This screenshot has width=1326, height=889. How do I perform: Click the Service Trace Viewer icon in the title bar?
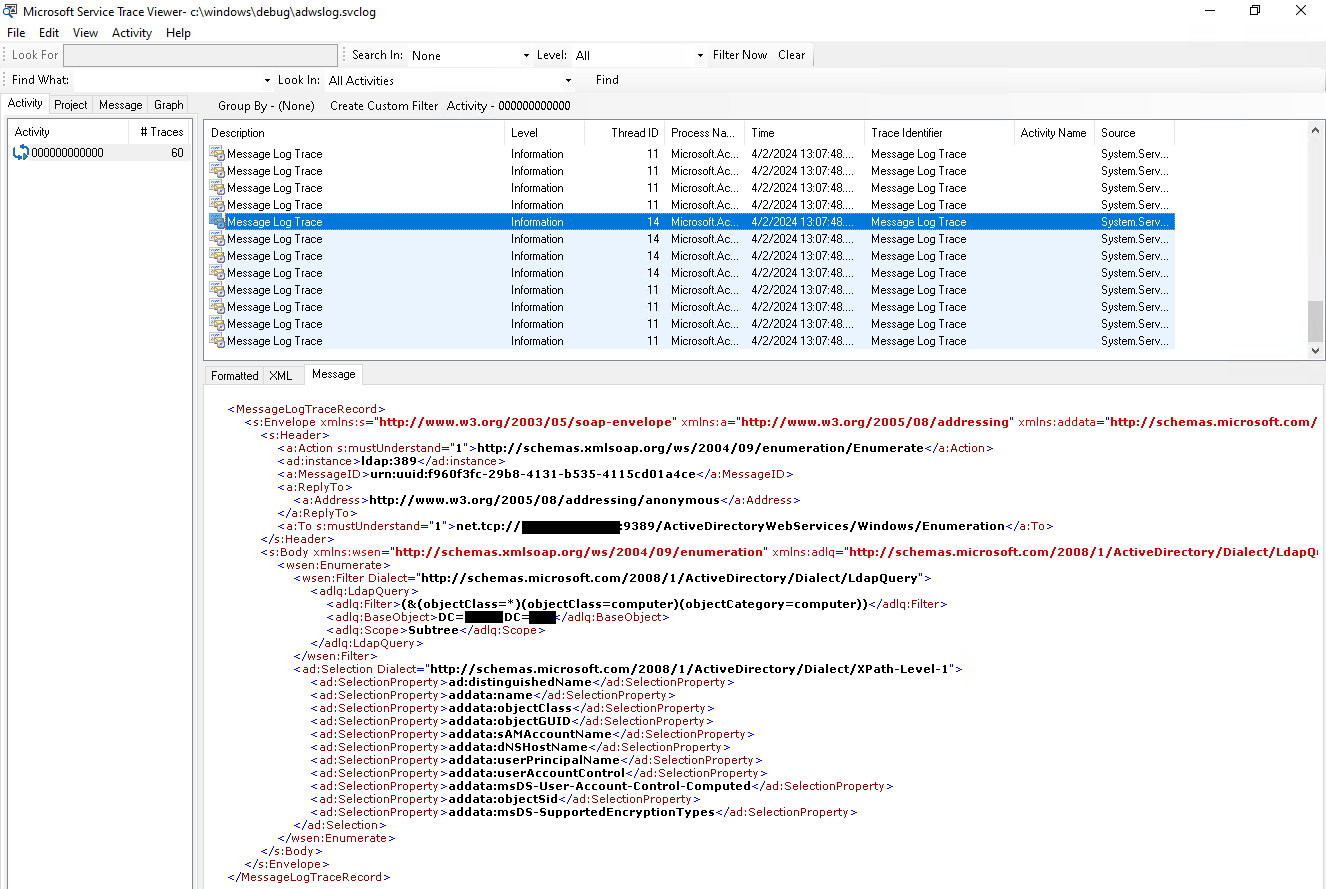click(x=11, y=10)
